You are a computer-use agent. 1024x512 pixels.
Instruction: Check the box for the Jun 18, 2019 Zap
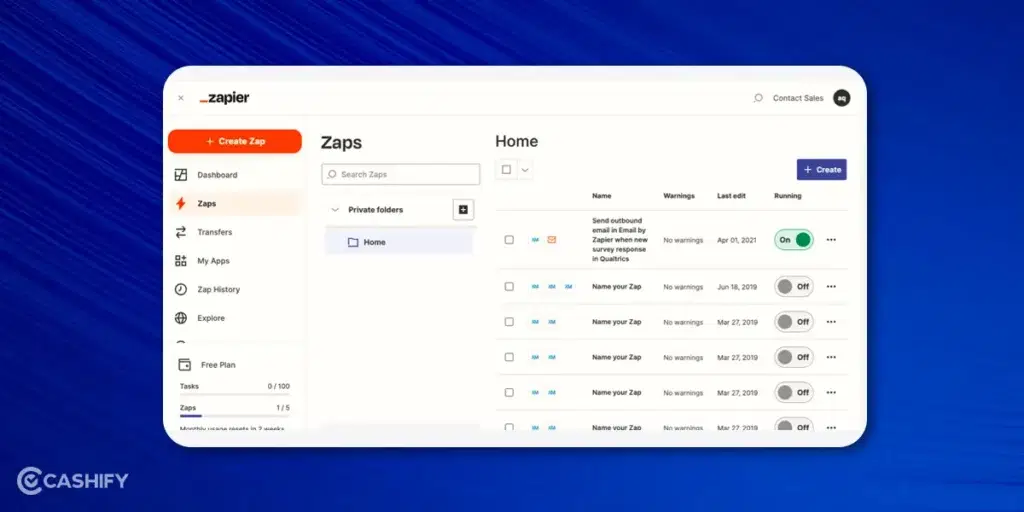509,287
